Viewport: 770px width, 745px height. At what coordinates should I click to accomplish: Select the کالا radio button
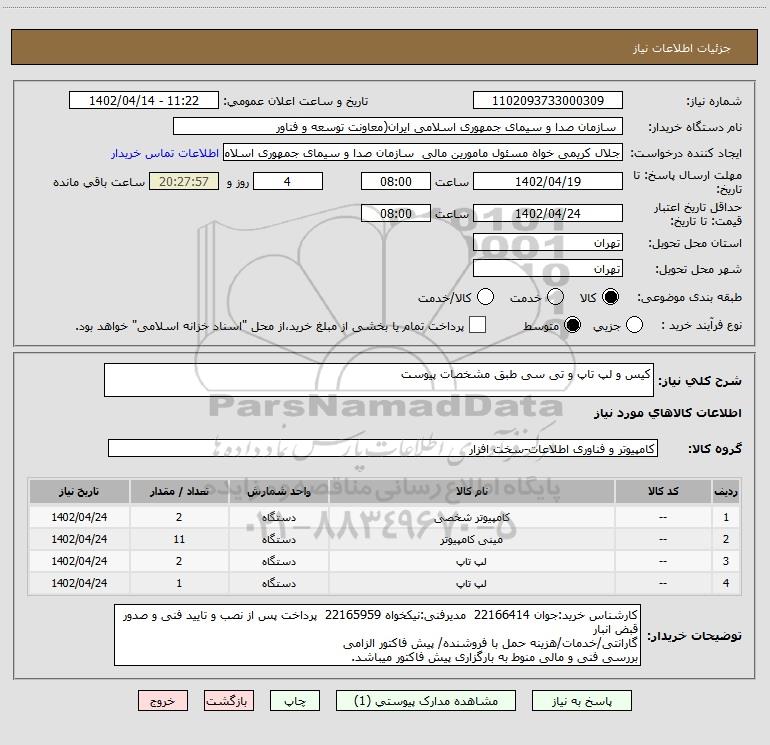[x=610, y=297]
